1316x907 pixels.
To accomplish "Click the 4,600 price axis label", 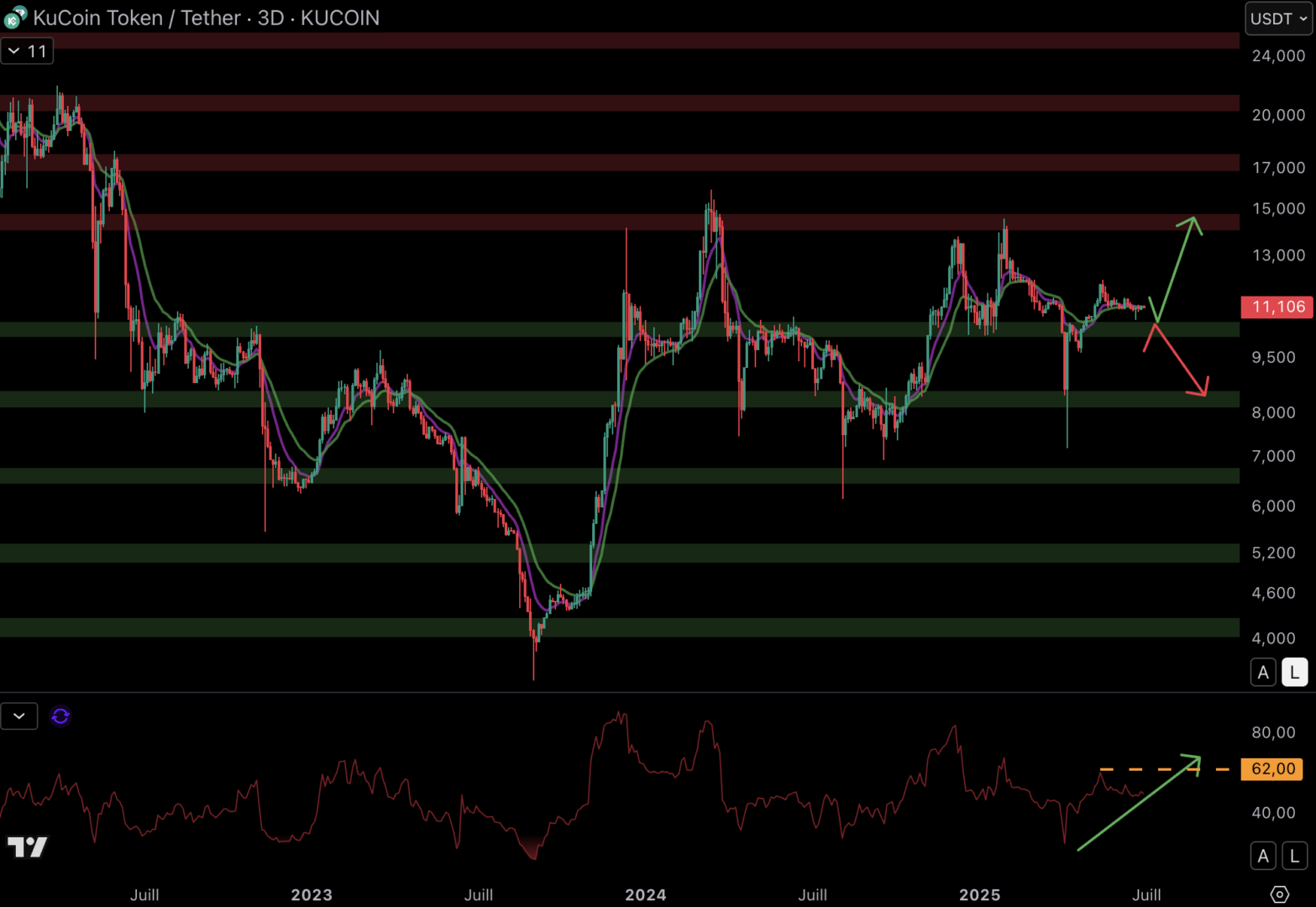I will (1273, 593).
